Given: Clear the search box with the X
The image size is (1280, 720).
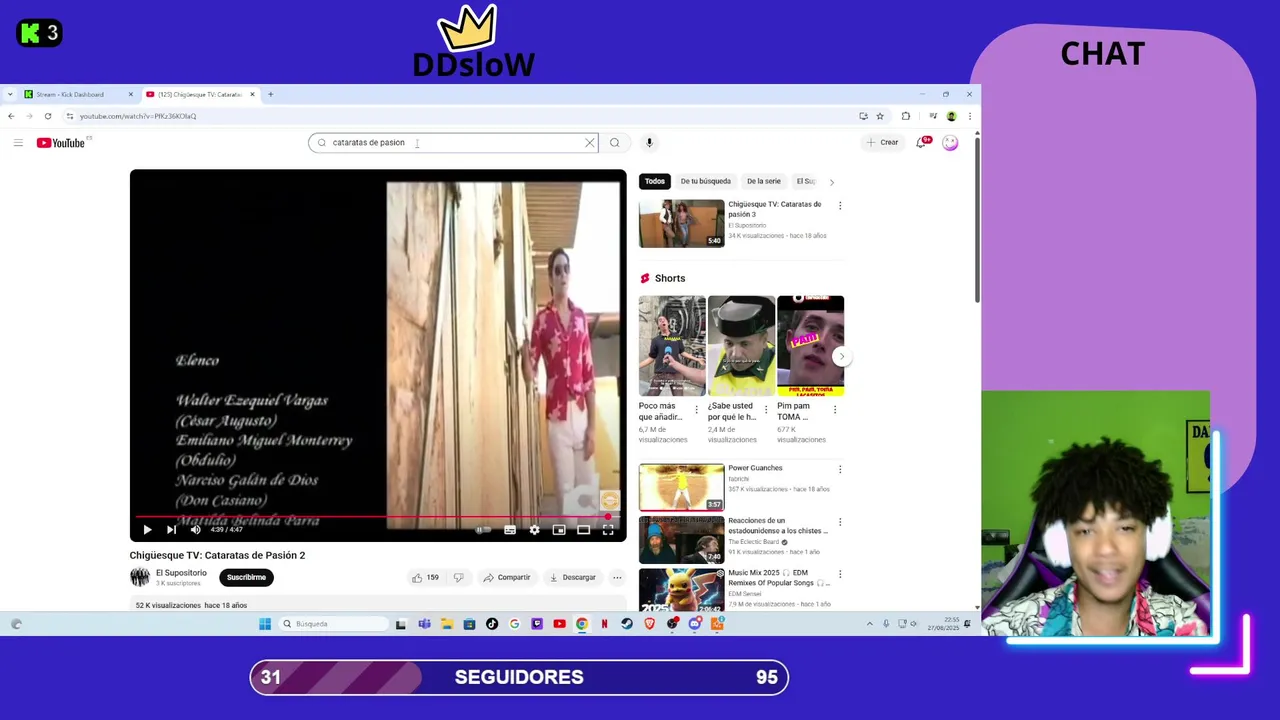Looking at the screenshot, I should pyautogui.click(x=590, y=143).
